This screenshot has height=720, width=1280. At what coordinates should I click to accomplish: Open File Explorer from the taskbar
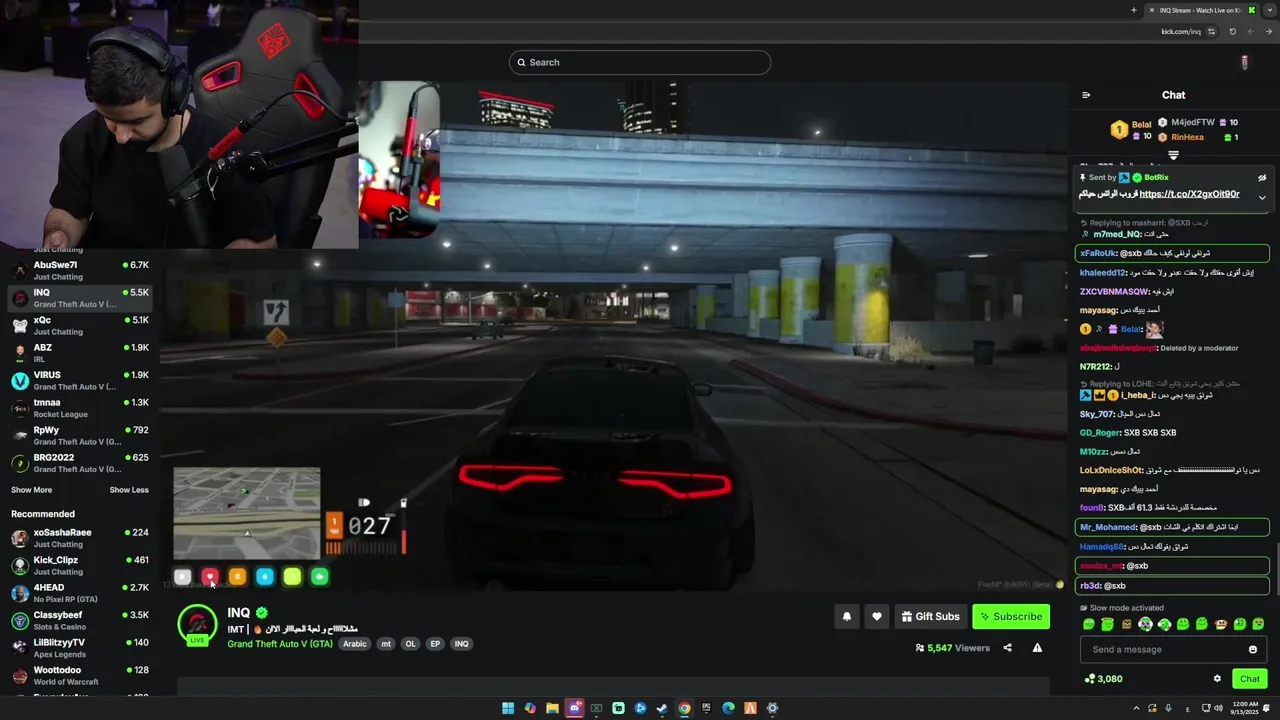(552, 708)
